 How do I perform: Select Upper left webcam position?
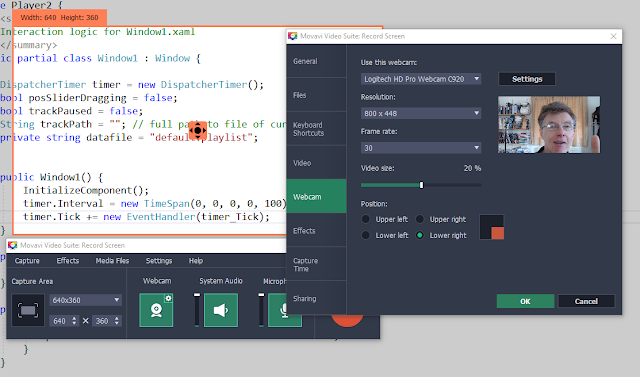(366, 219)
